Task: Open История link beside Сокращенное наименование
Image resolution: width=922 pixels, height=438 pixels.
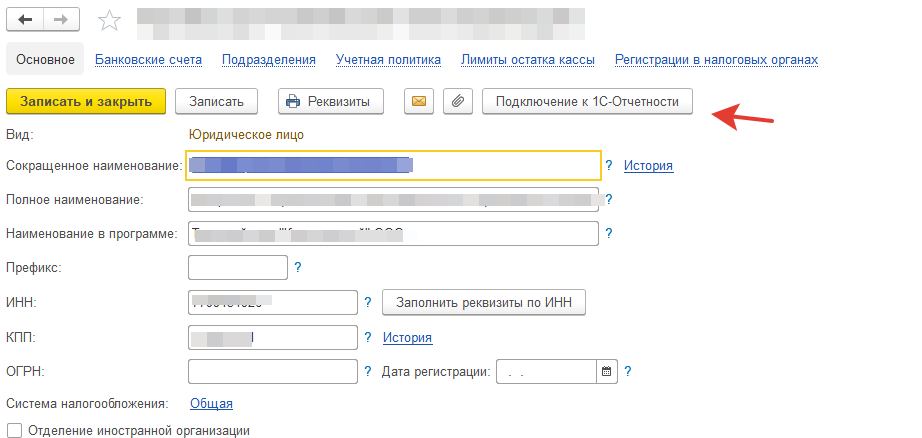Action: [x=648, y=166]
